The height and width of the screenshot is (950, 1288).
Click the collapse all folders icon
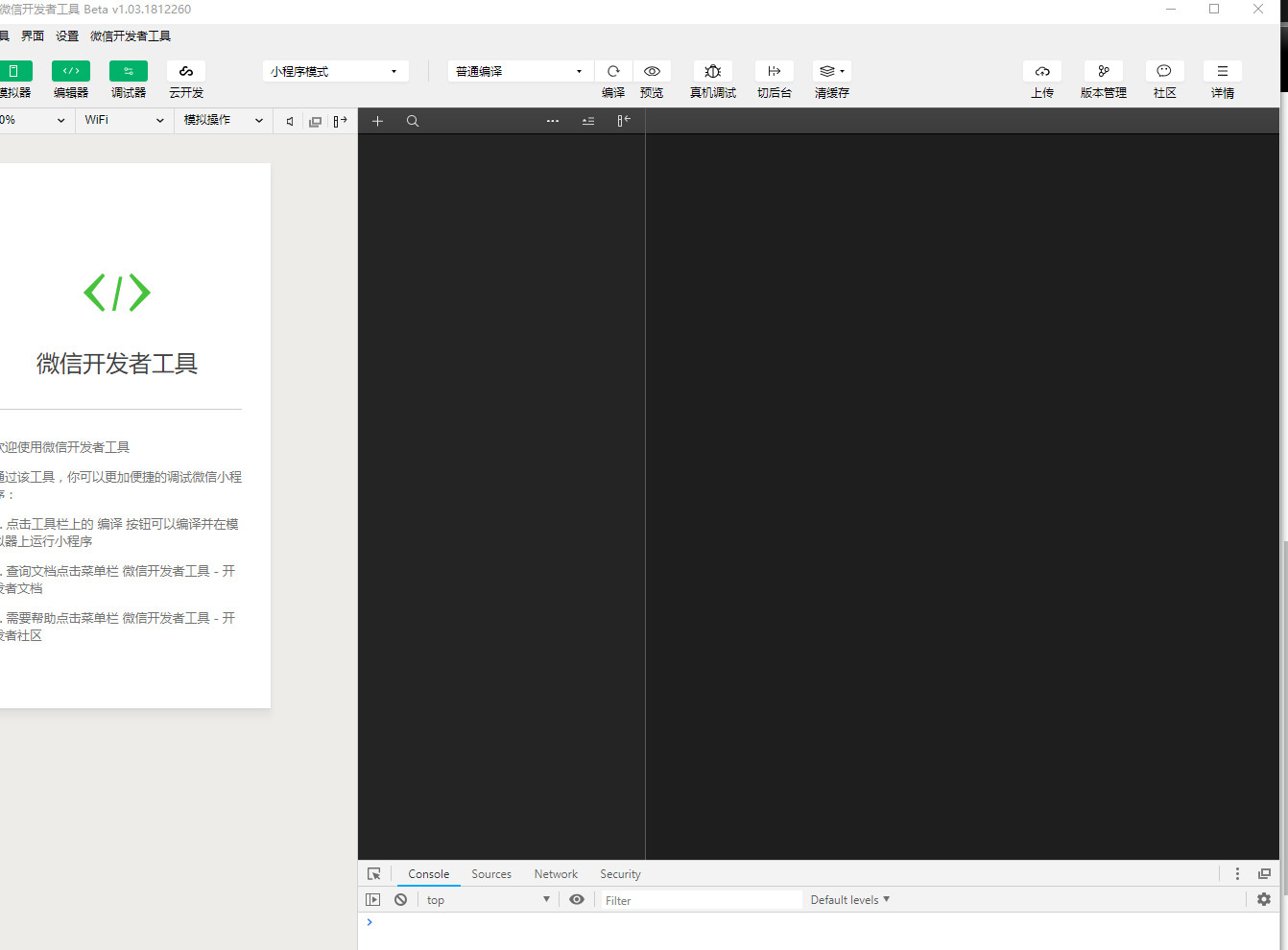[588, 121]
